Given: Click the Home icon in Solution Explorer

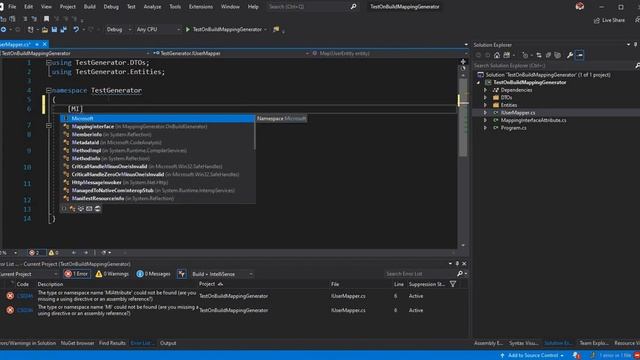Looking at the screenshot, I should click(x=497, y=55).
